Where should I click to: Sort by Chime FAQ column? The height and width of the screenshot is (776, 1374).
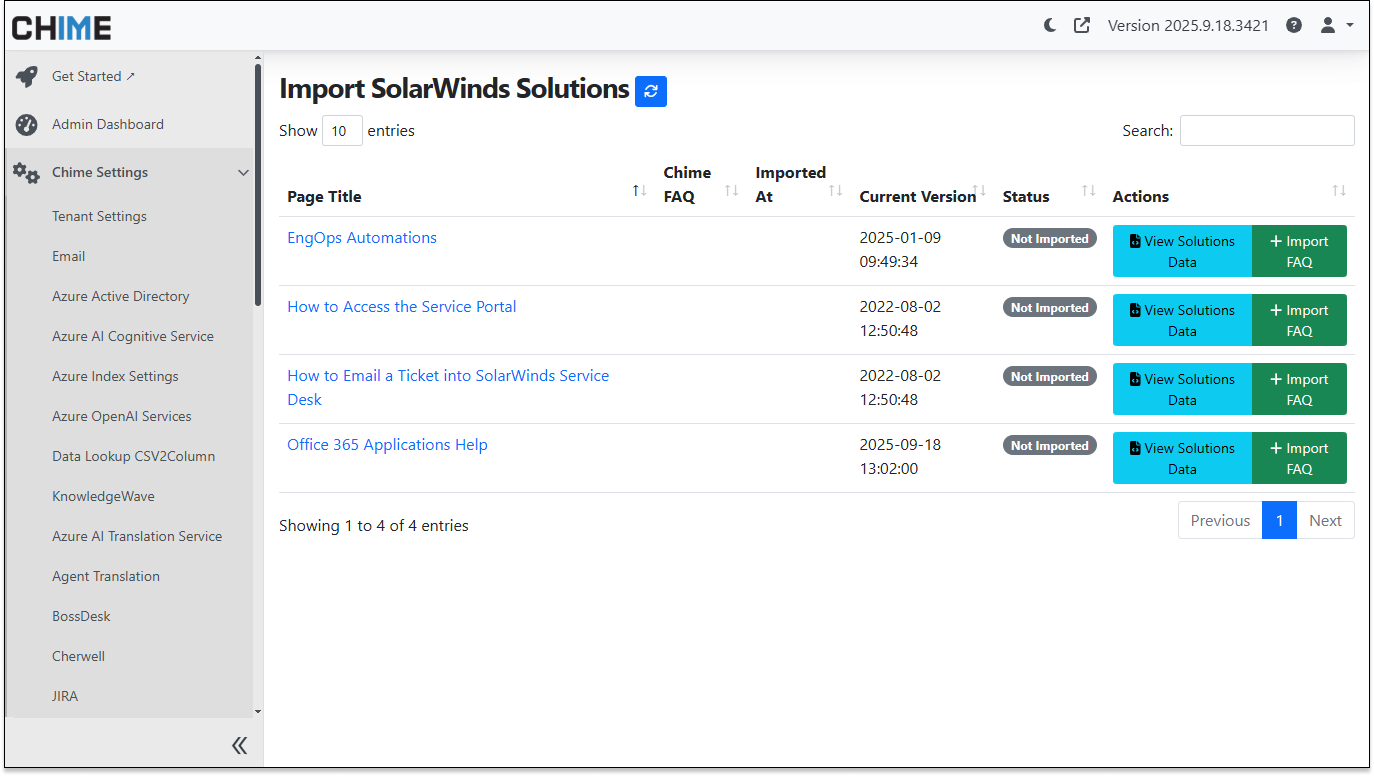click(701, 185)
